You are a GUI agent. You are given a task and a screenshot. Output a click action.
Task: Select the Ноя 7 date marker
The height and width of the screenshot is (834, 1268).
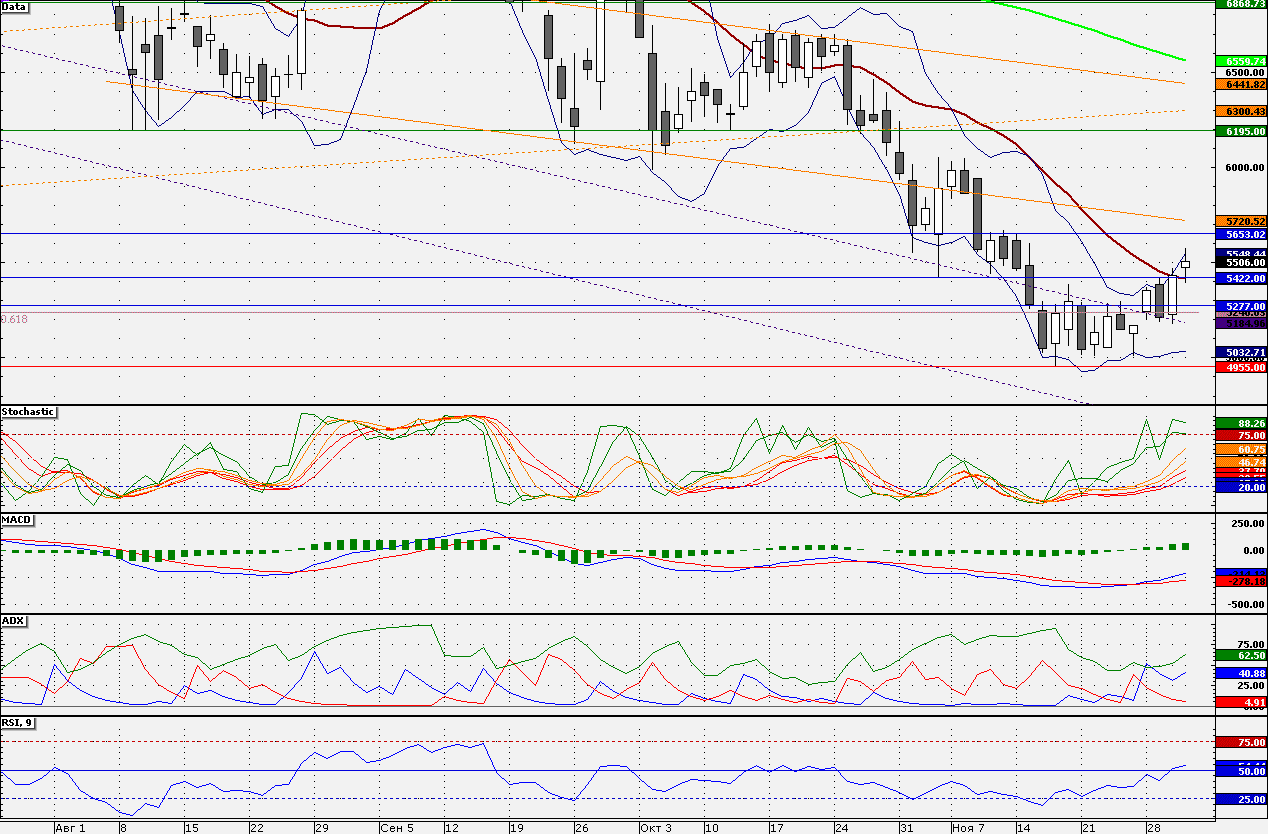[969, 828]
